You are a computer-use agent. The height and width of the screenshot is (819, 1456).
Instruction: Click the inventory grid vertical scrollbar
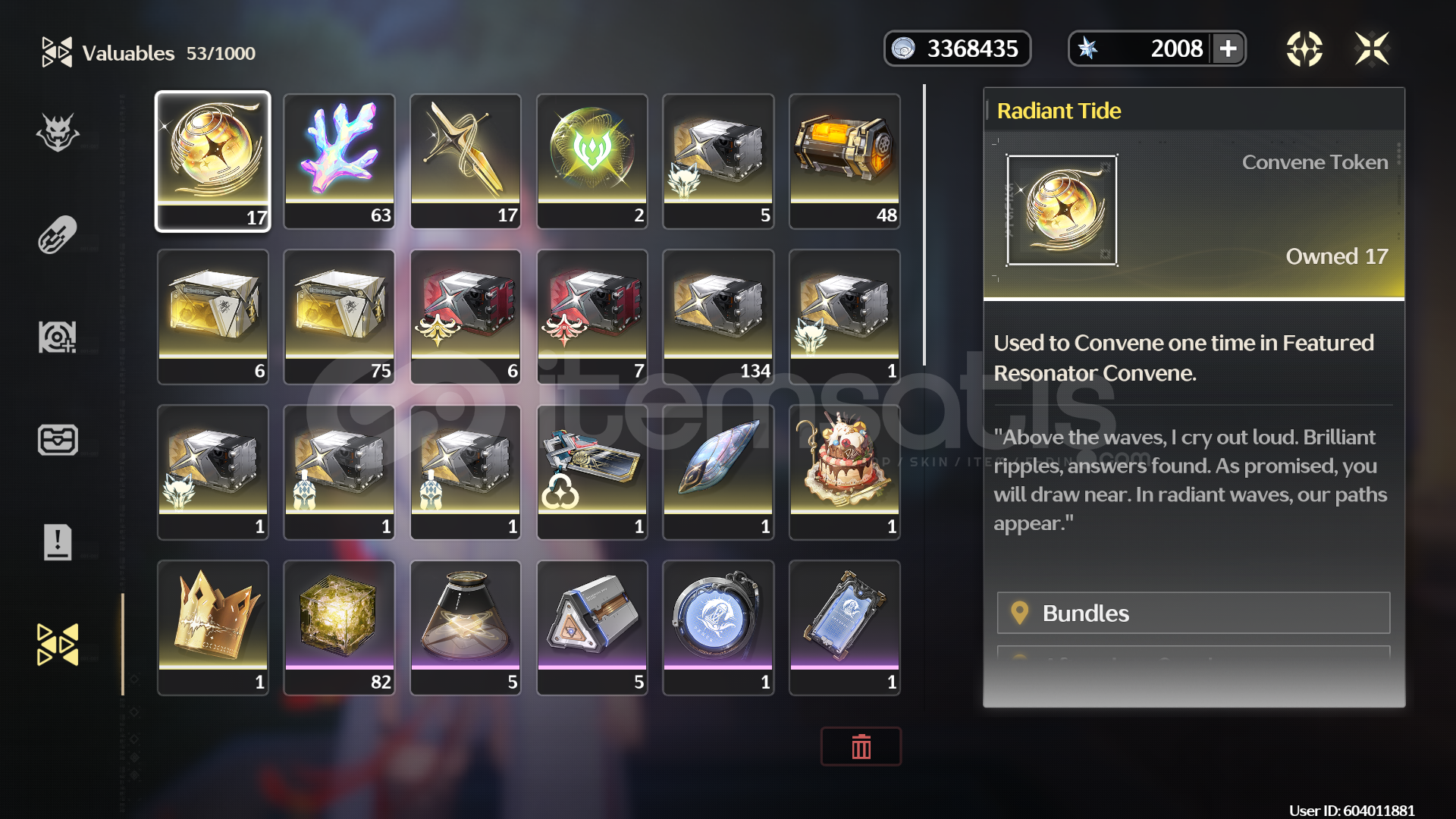click(x=924, y=225)
